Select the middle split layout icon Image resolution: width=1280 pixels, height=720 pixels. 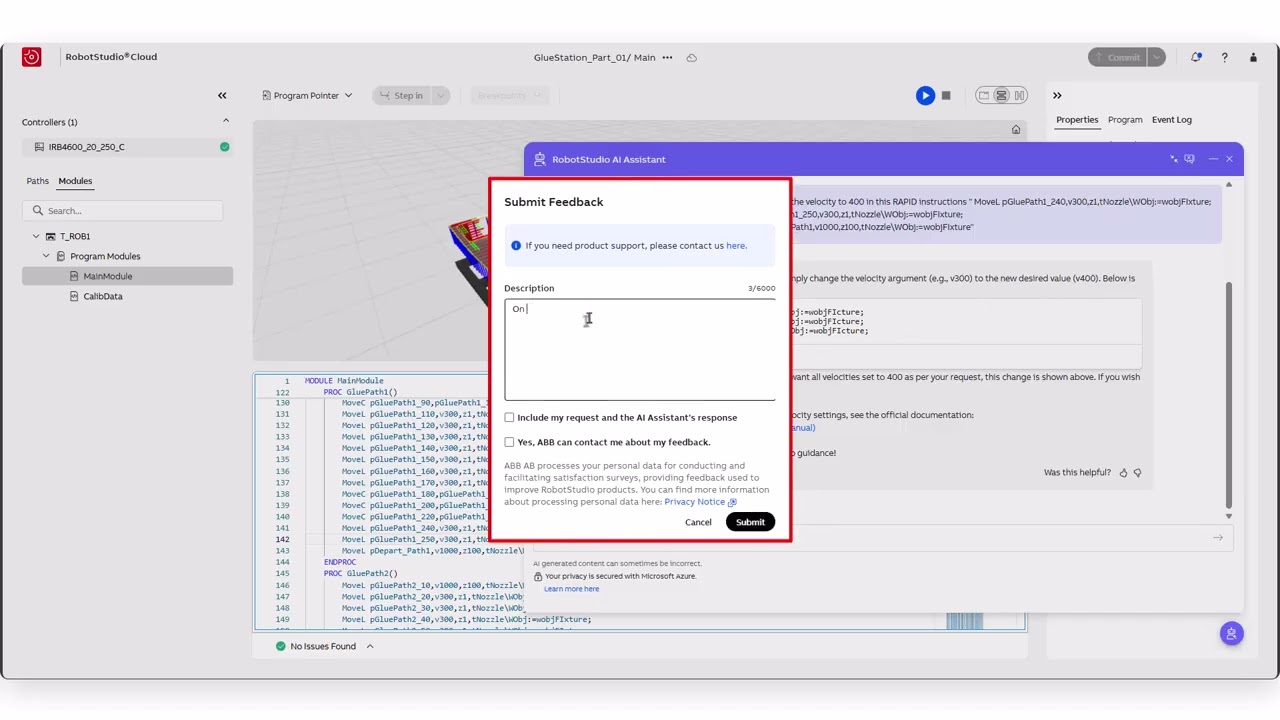click(x=1001, y=95)
